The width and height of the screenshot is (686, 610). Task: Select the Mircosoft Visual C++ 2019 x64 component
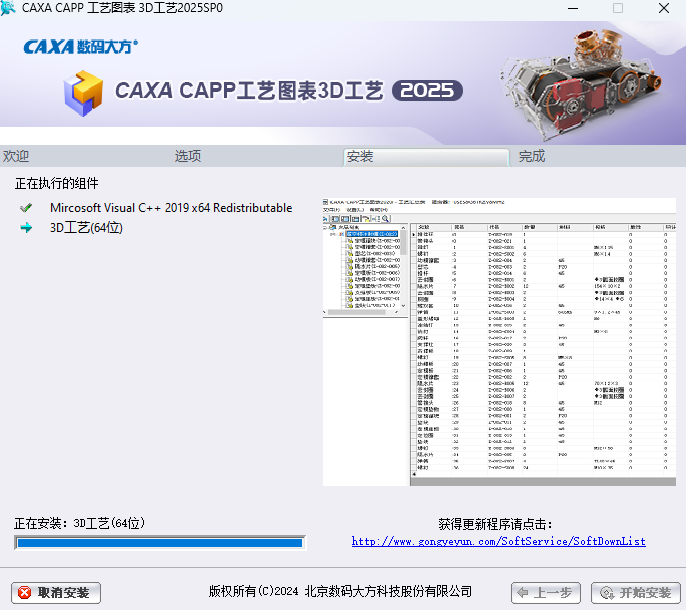tap(171, 208)
